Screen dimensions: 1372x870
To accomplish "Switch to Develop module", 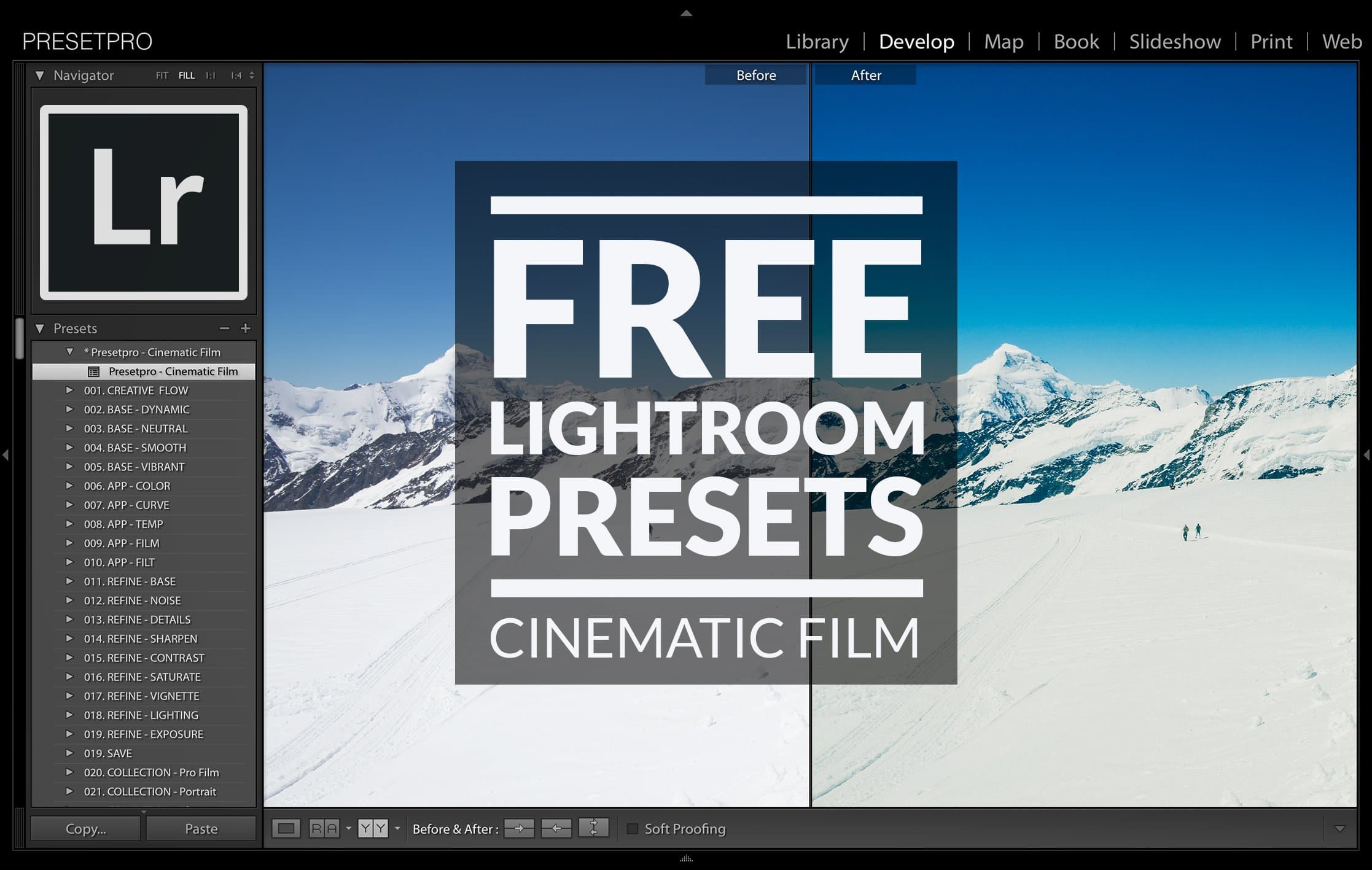I will click(x=916, y=42).
